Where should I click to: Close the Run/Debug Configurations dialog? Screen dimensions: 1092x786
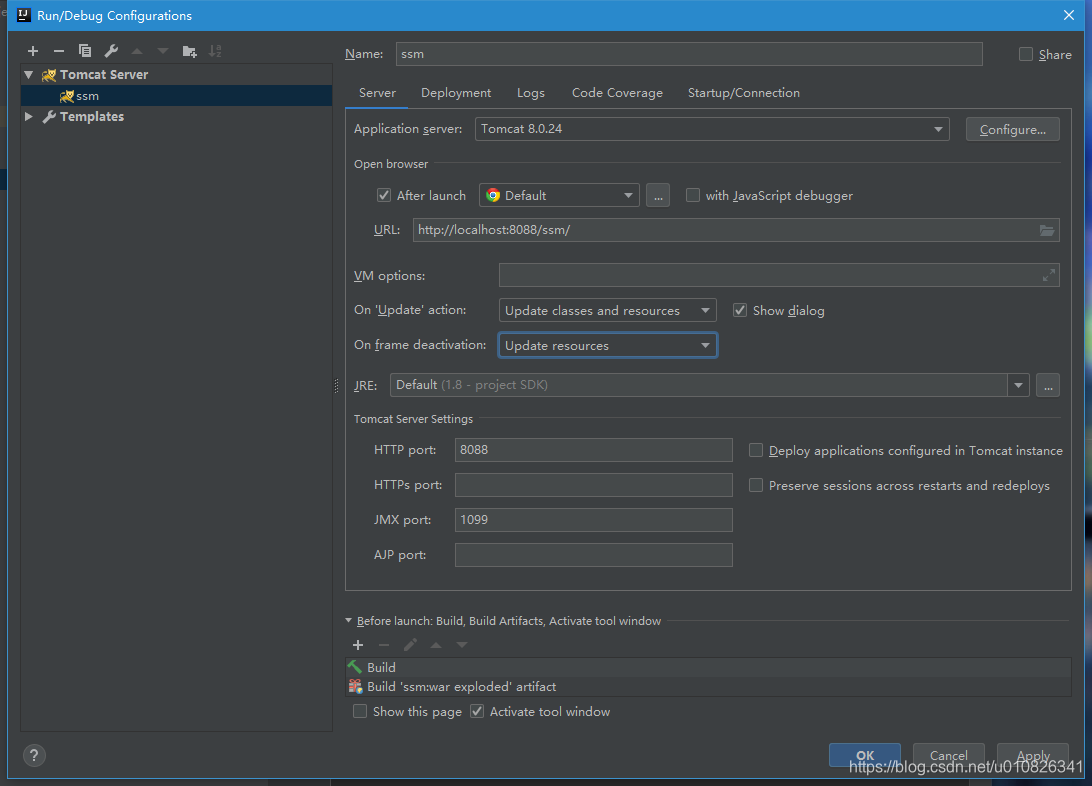(1069, 15)
